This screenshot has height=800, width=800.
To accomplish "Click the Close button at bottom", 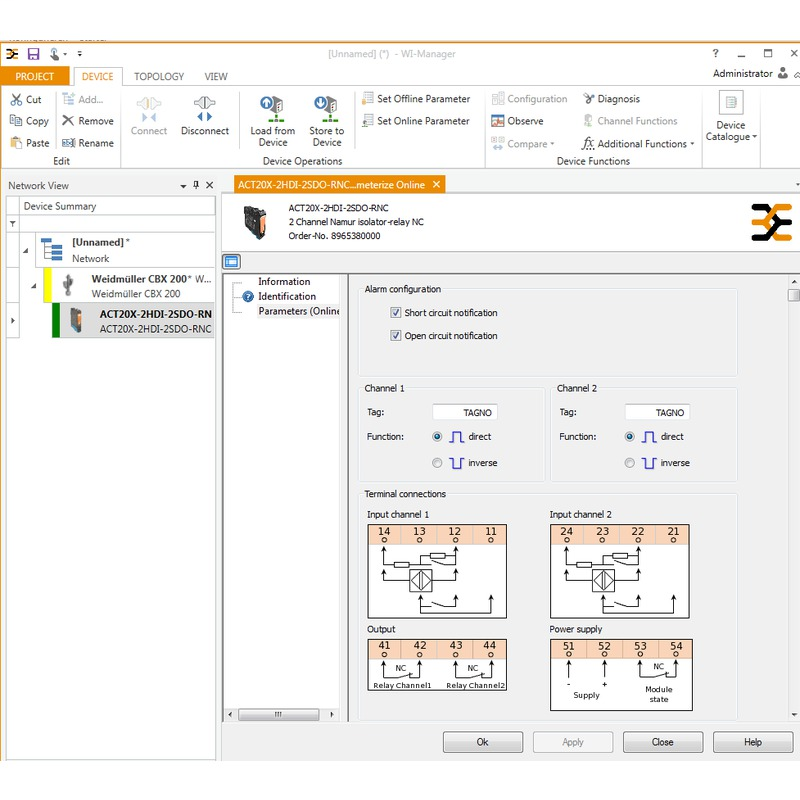I will pos(663,742).
